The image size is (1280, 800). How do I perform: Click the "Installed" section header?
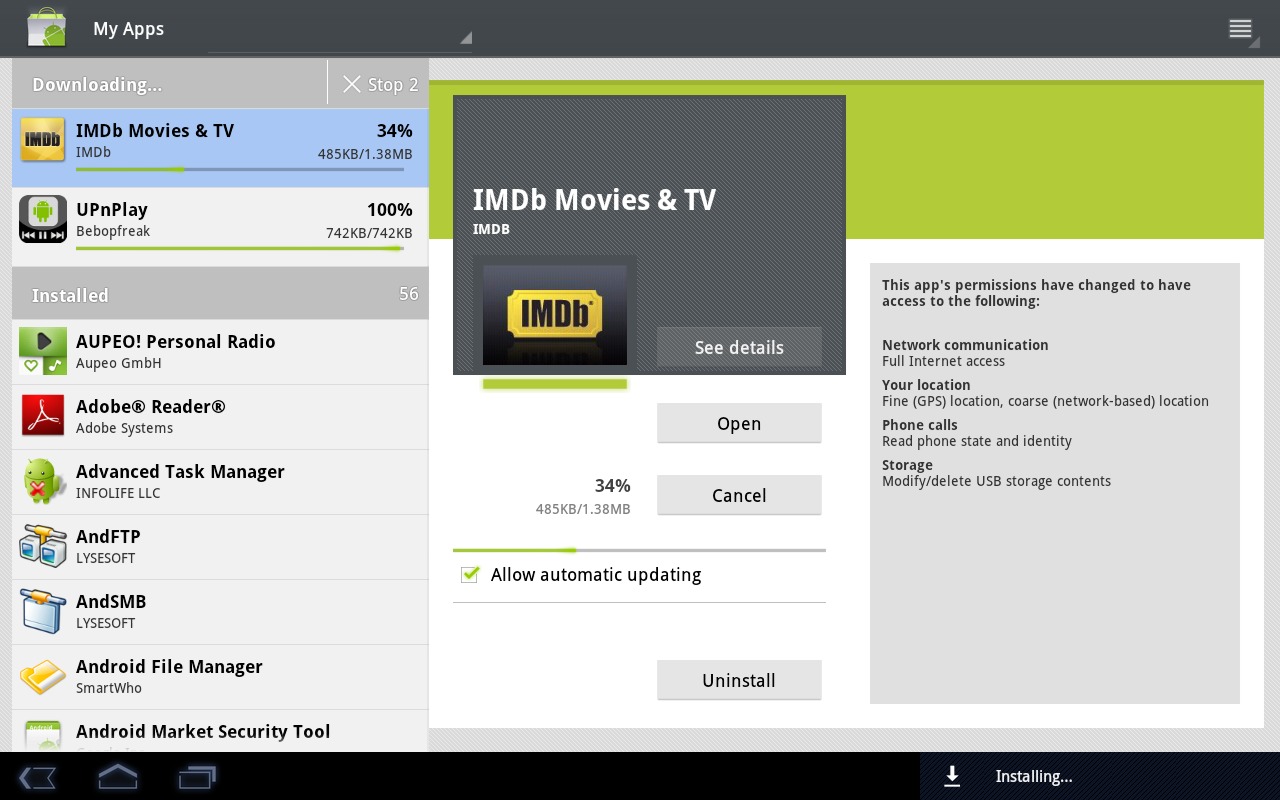coord(70,295)
